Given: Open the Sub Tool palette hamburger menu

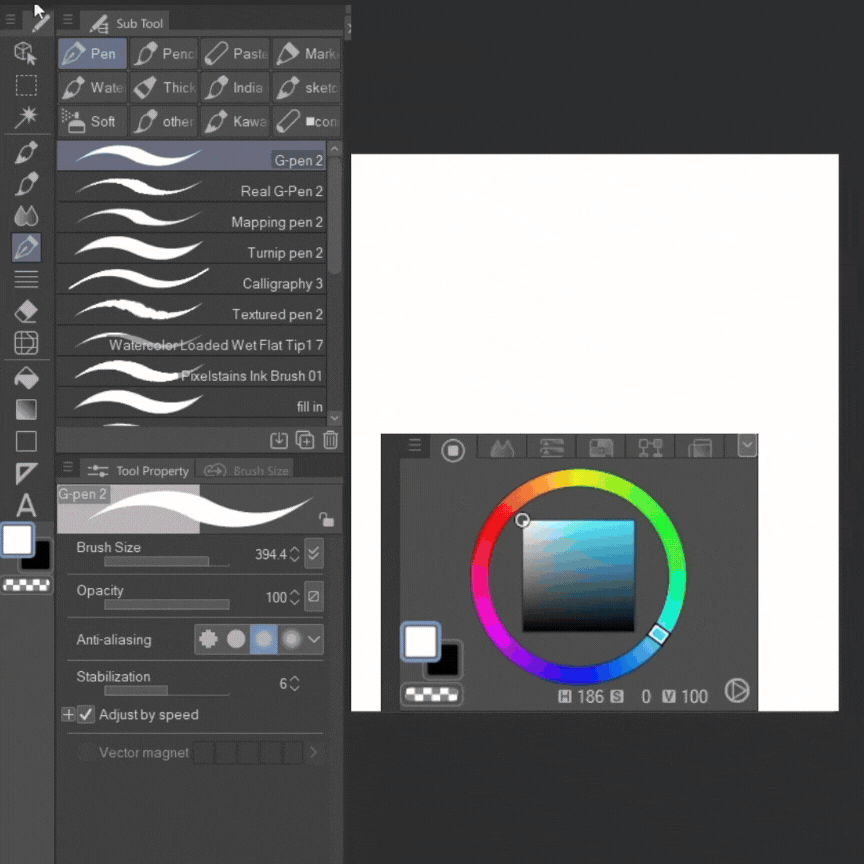Looking at the screenshot, I should click(x=68, y=20).
